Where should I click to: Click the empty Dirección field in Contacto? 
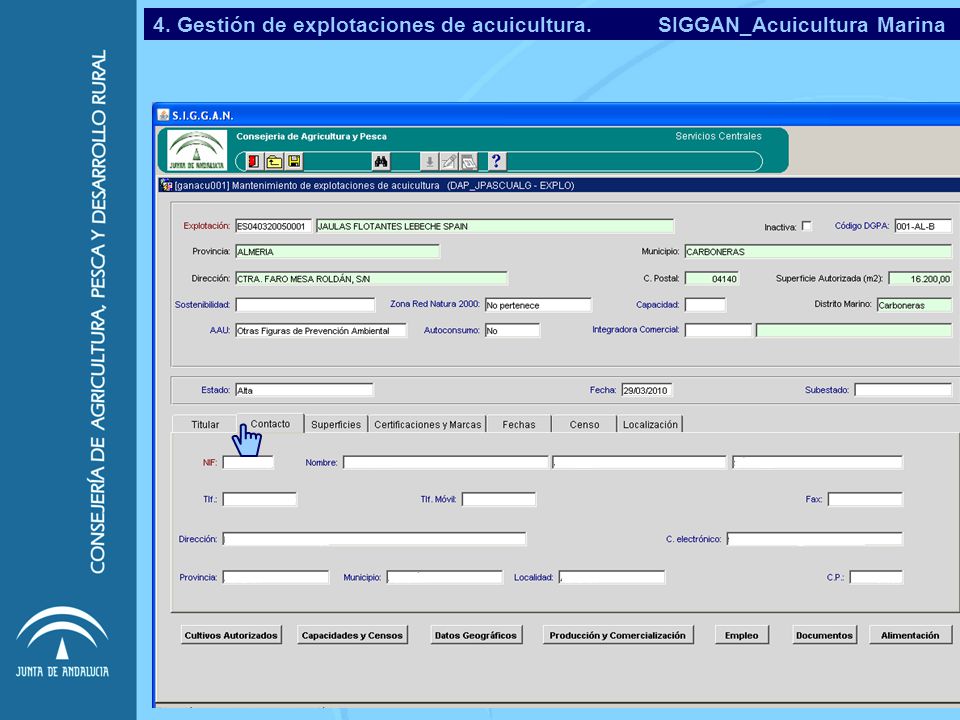coord(374,539)
